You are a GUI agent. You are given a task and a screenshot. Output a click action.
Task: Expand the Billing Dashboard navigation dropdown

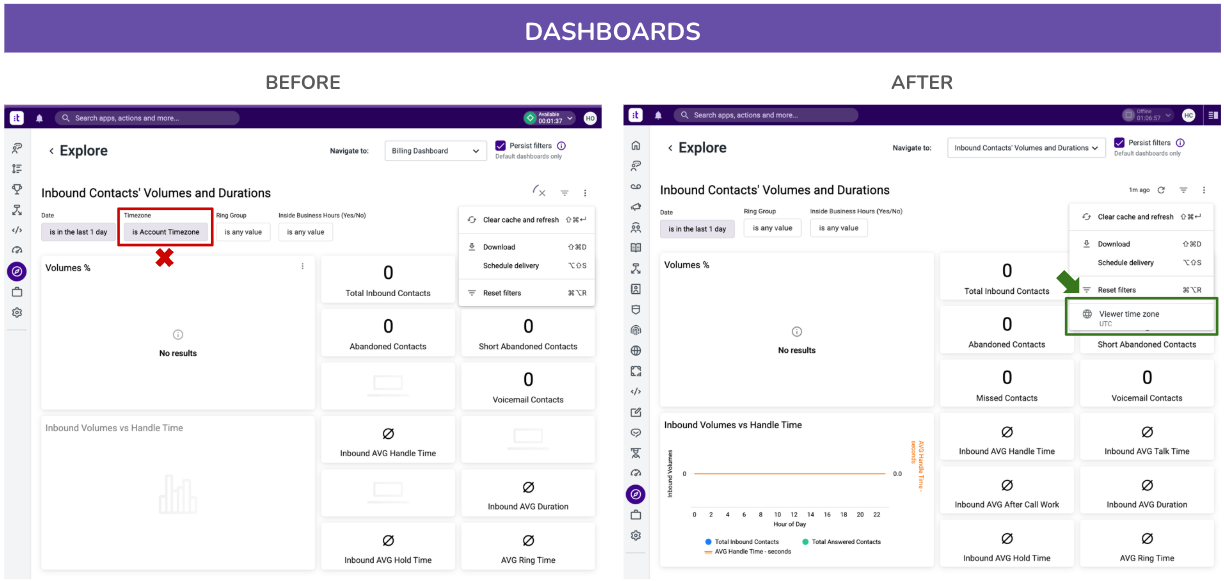pyautogui.click(x=437, y=151)
